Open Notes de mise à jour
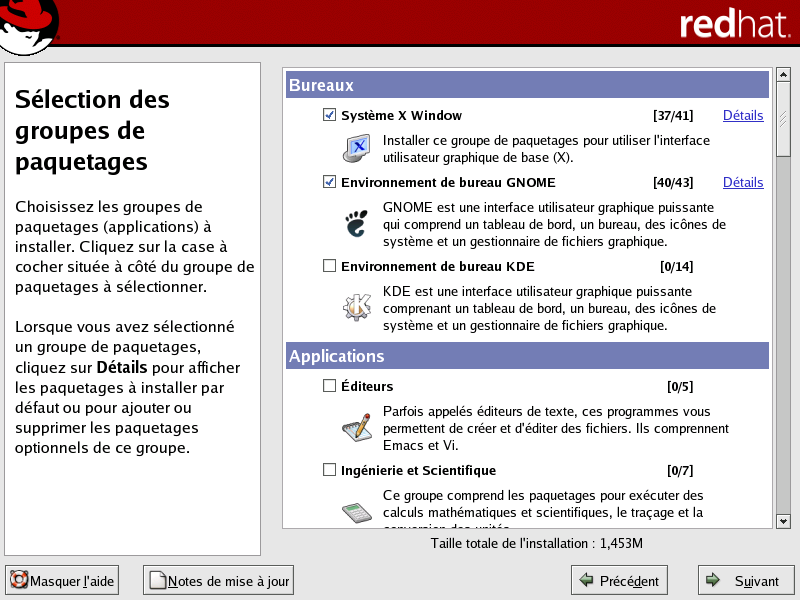 (x=219, y=581)
